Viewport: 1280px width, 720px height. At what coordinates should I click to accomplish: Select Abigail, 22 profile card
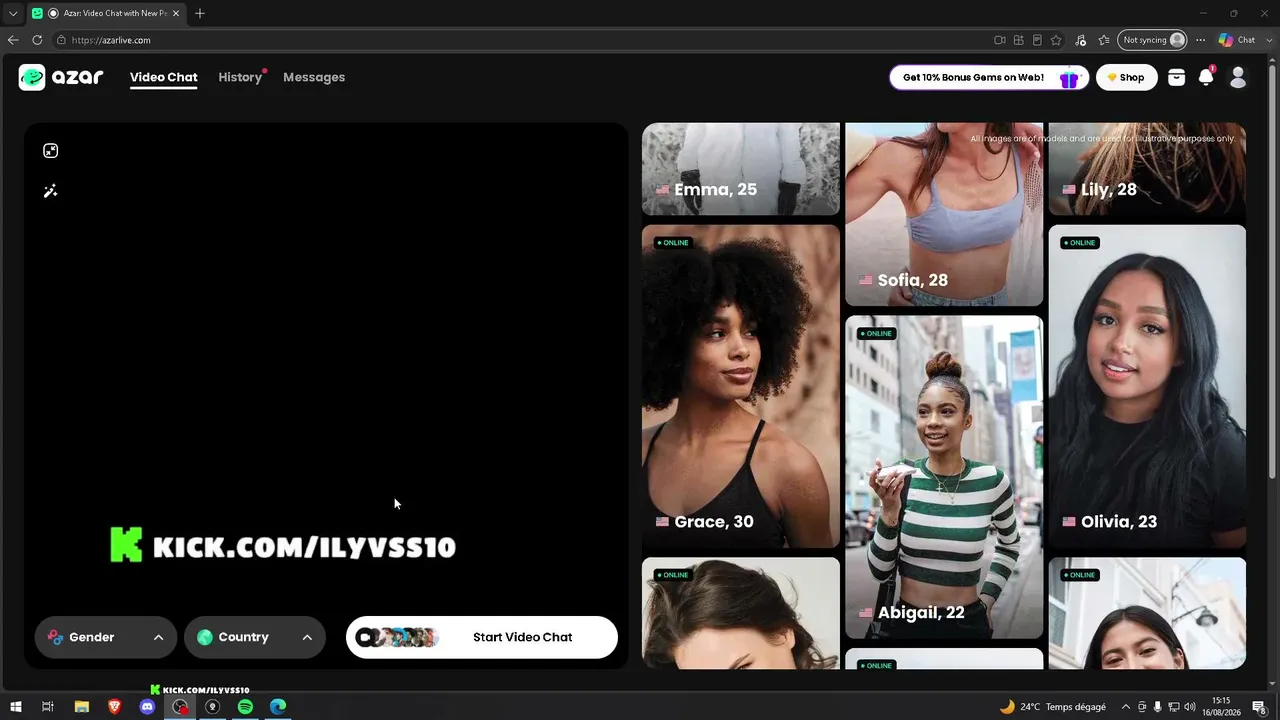click(x=944, y=477)
